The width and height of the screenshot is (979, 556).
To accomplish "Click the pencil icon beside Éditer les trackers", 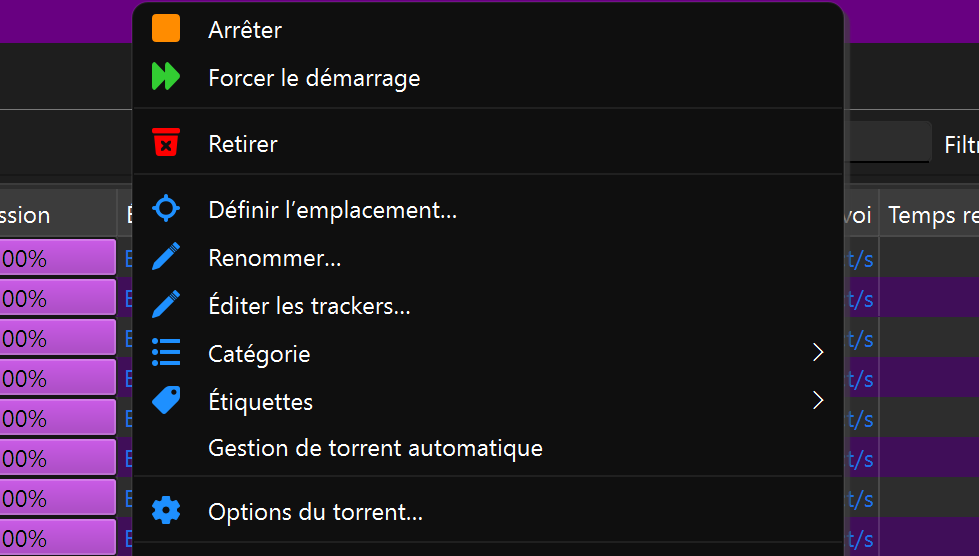I will (x=165, y=305).
